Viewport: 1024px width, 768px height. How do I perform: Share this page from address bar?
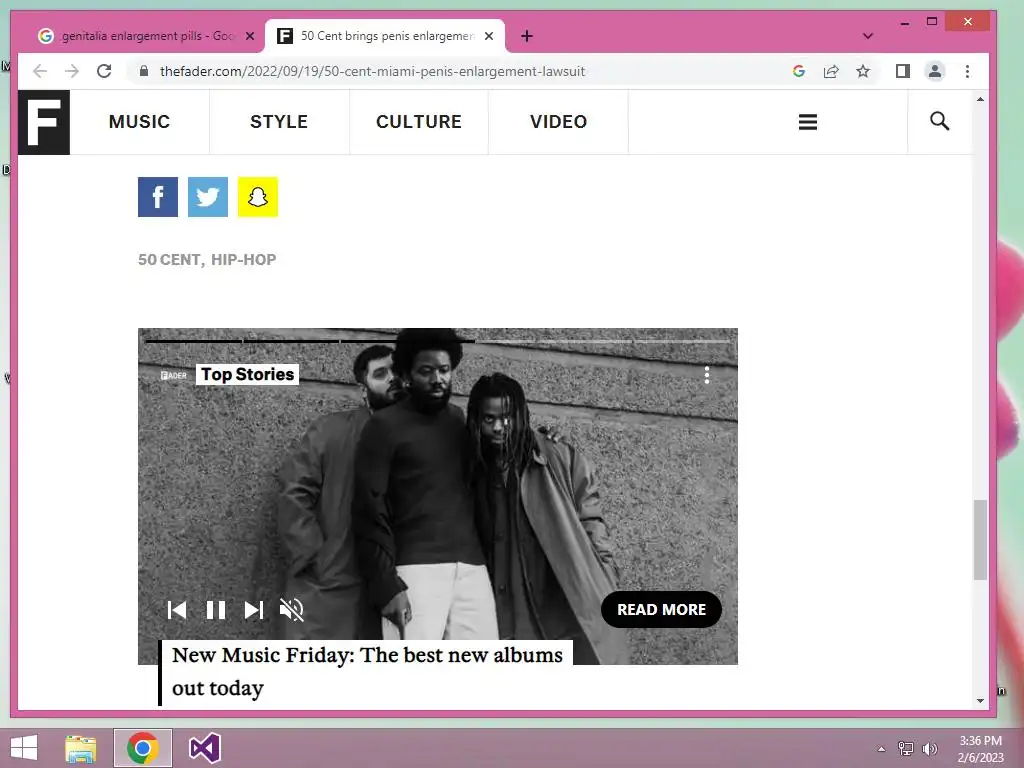point(831,71)
